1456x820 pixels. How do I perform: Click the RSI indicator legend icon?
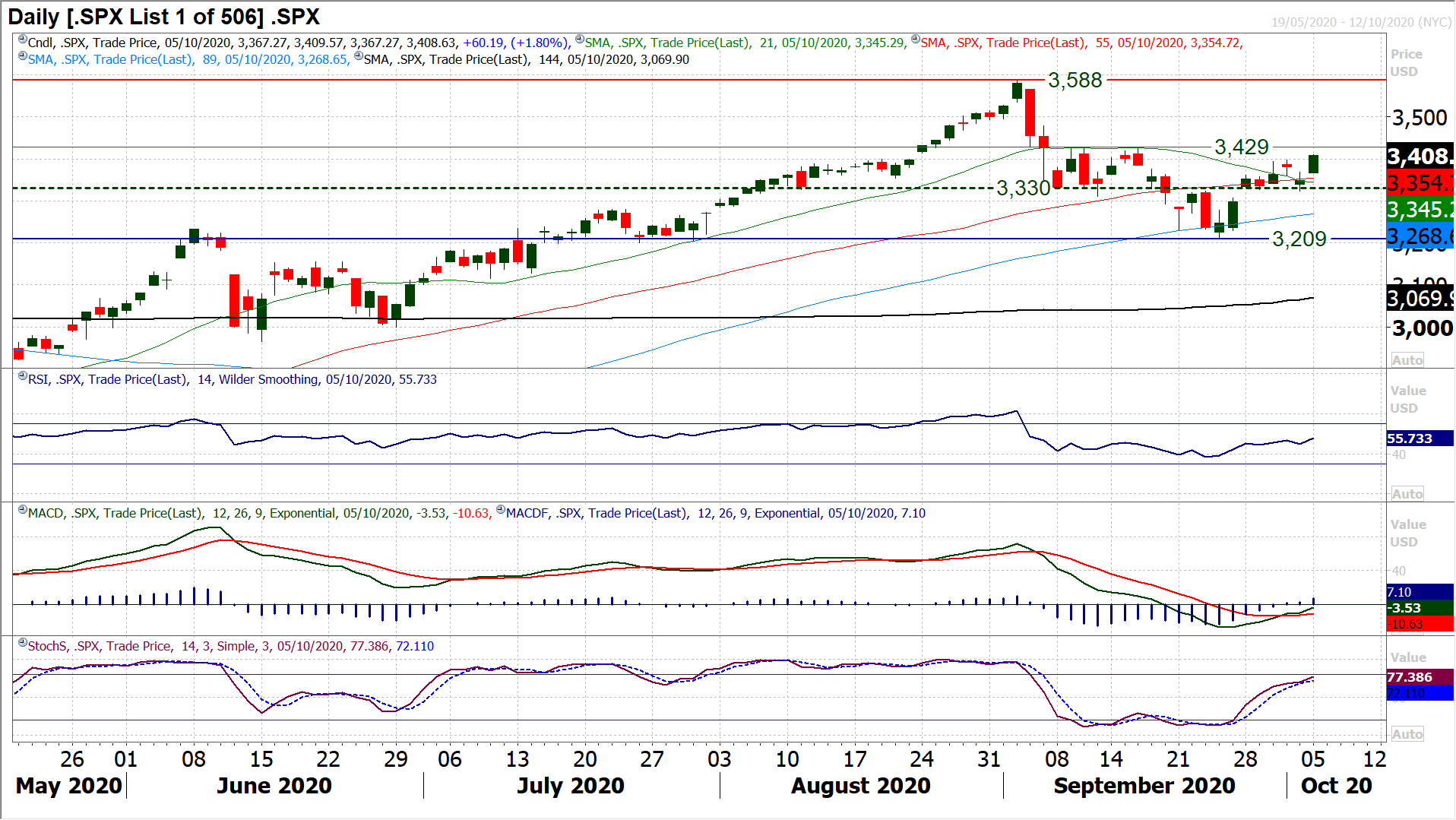[x=23, y=376]
